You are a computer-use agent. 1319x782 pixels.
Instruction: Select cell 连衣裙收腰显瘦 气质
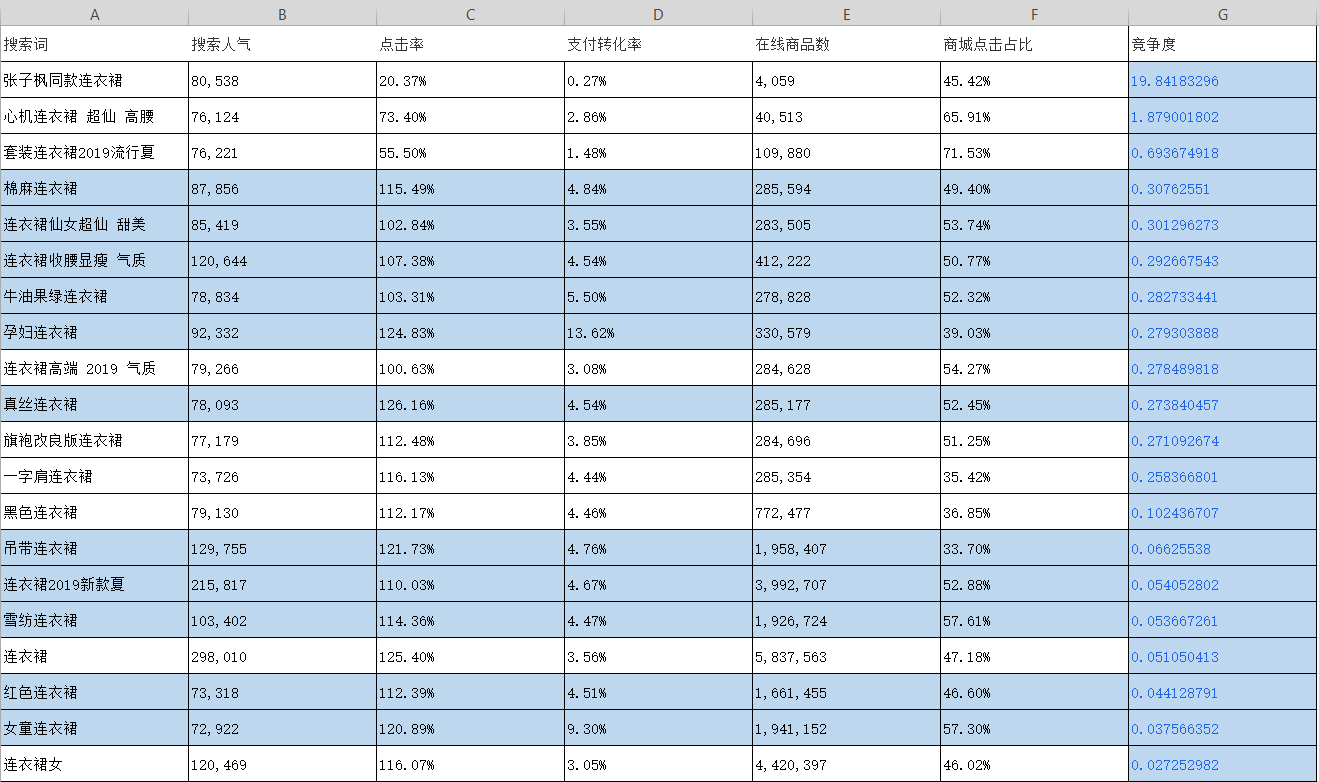(x=94, y=260)
